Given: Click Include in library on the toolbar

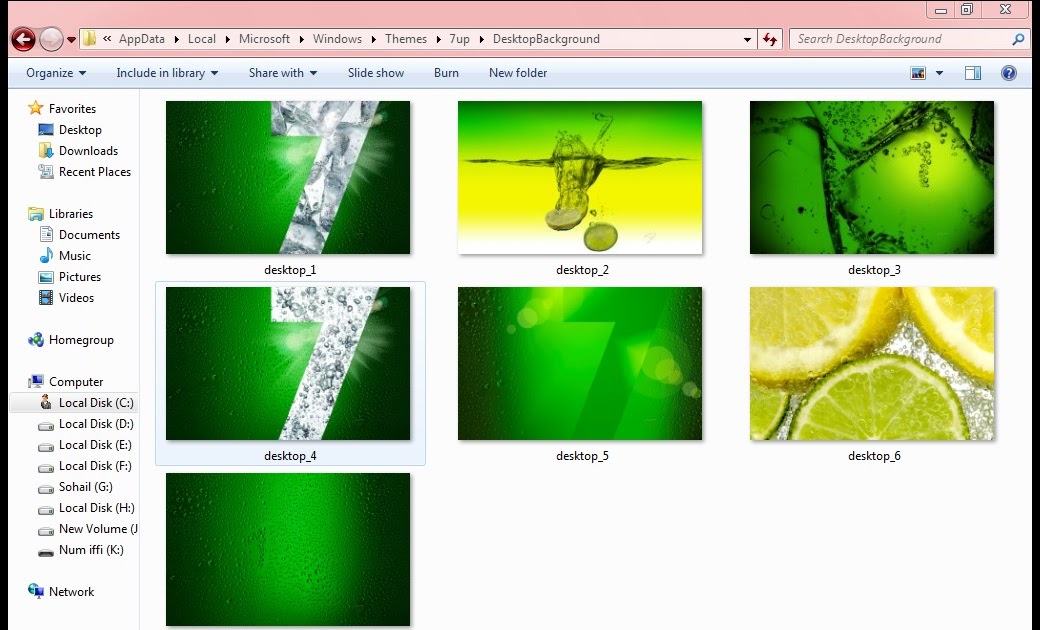Looking at the screenshot, I should point(167,72).
